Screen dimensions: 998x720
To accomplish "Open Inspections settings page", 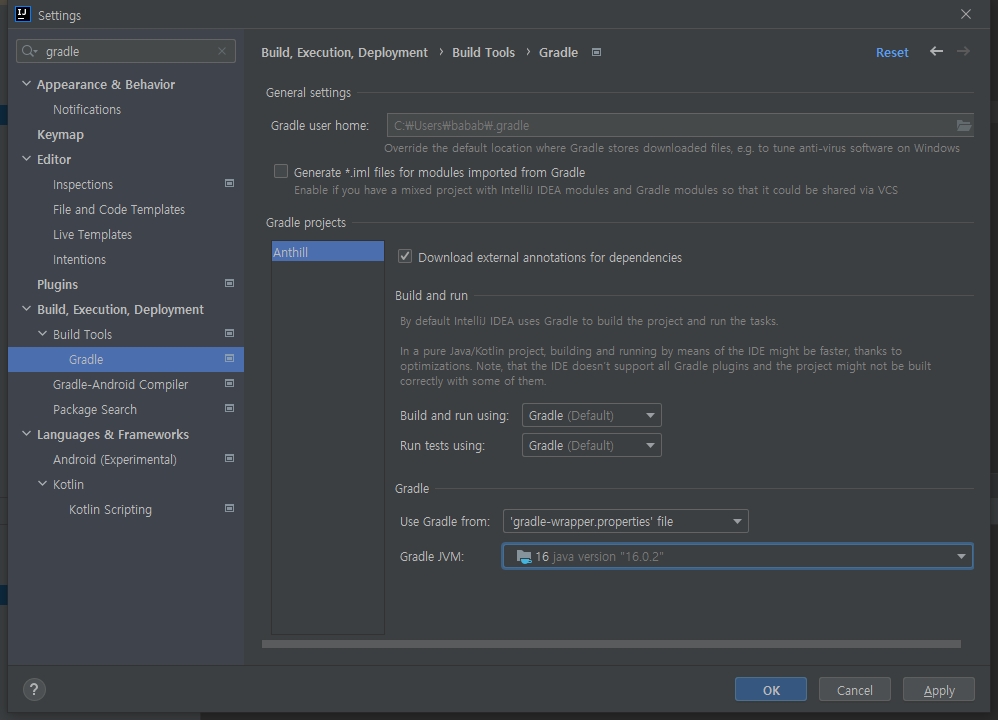I will [x=83, y=185].
